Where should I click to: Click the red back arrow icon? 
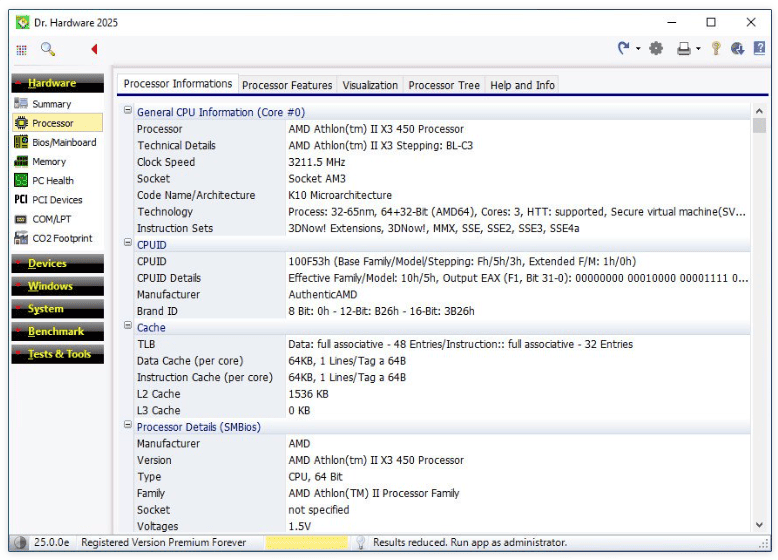click(x=94, y=49)
